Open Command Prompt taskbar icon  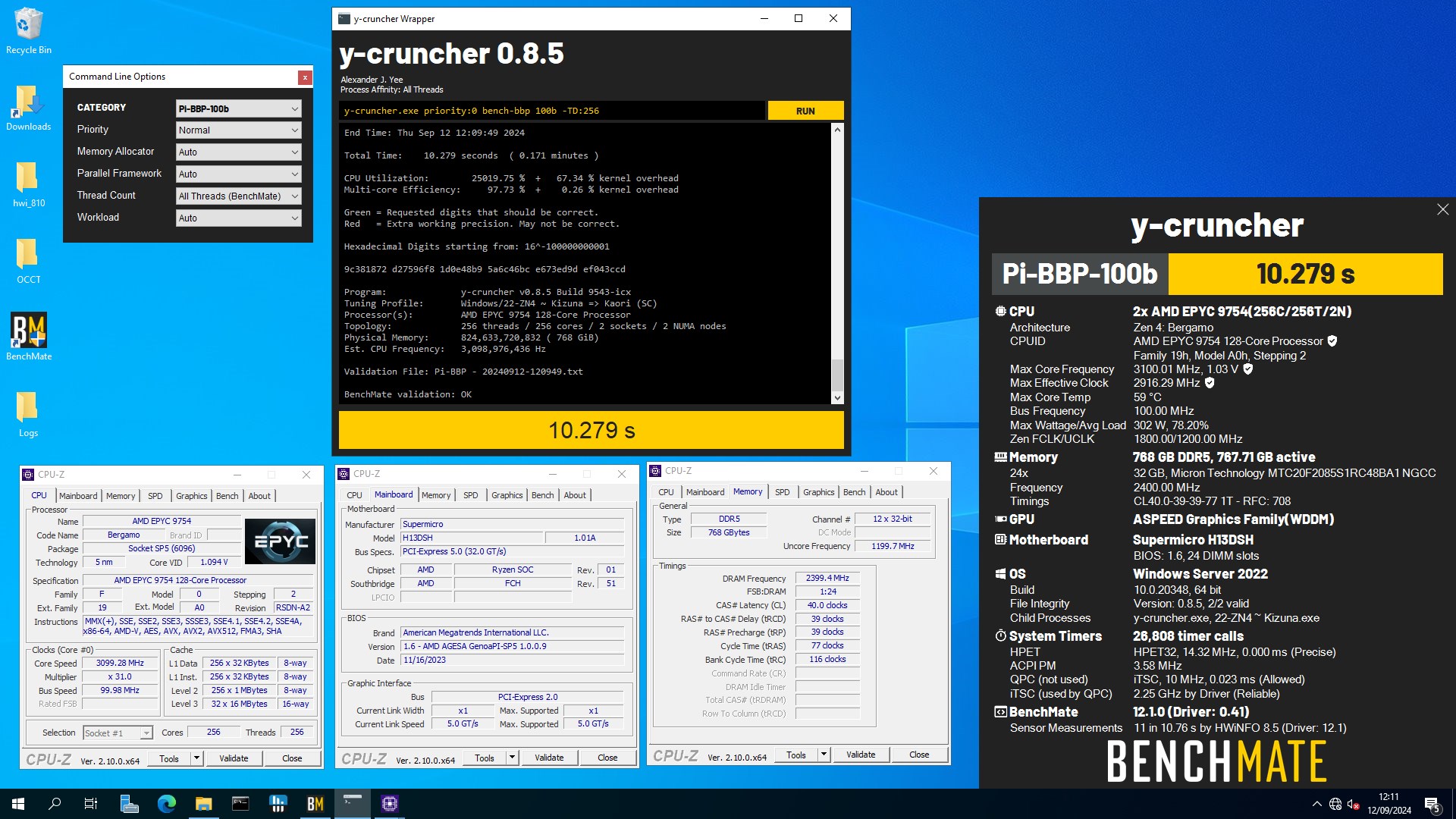[240, 804]
